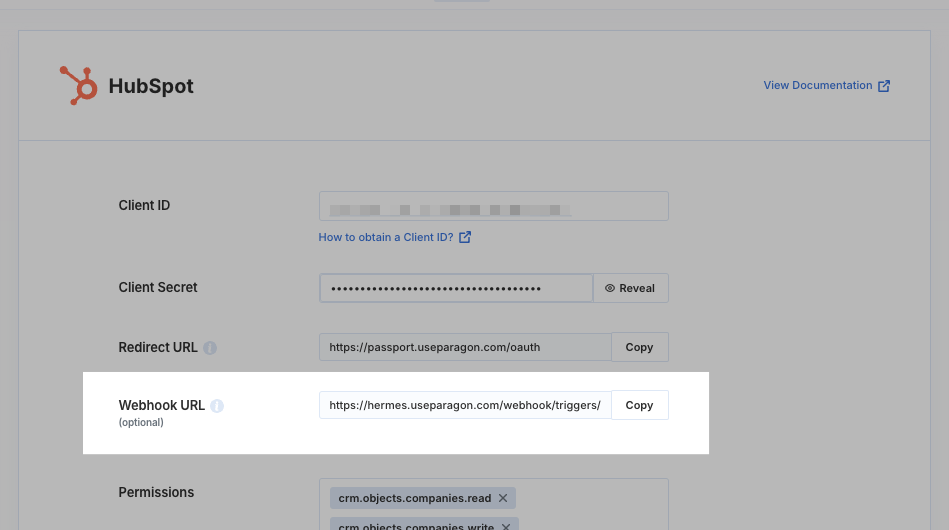The image size is (949, 530).
Task: Click the Client Secret label
Action: pyautogui.click(x=158, y=287)
